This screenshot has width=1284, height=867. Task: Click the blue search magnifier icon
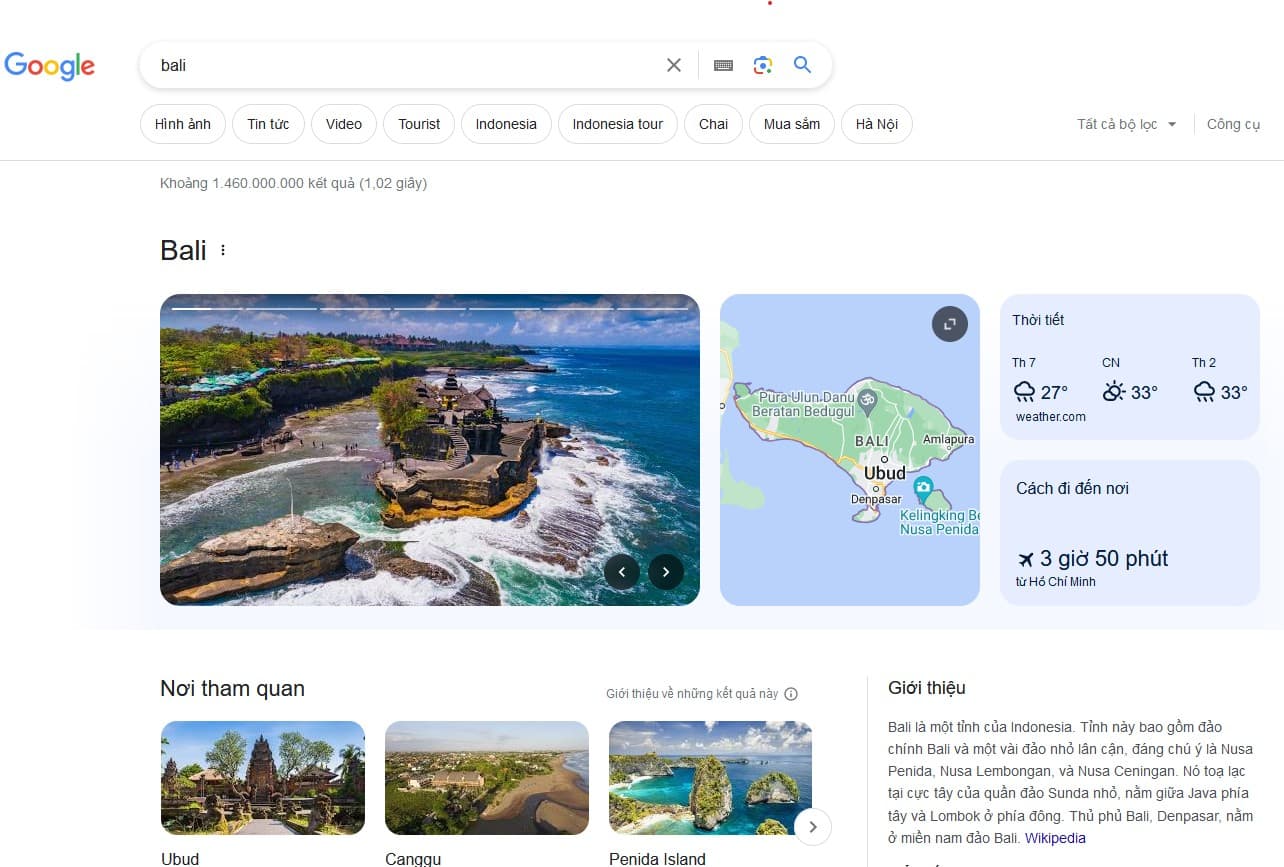[x=802, y=65]
